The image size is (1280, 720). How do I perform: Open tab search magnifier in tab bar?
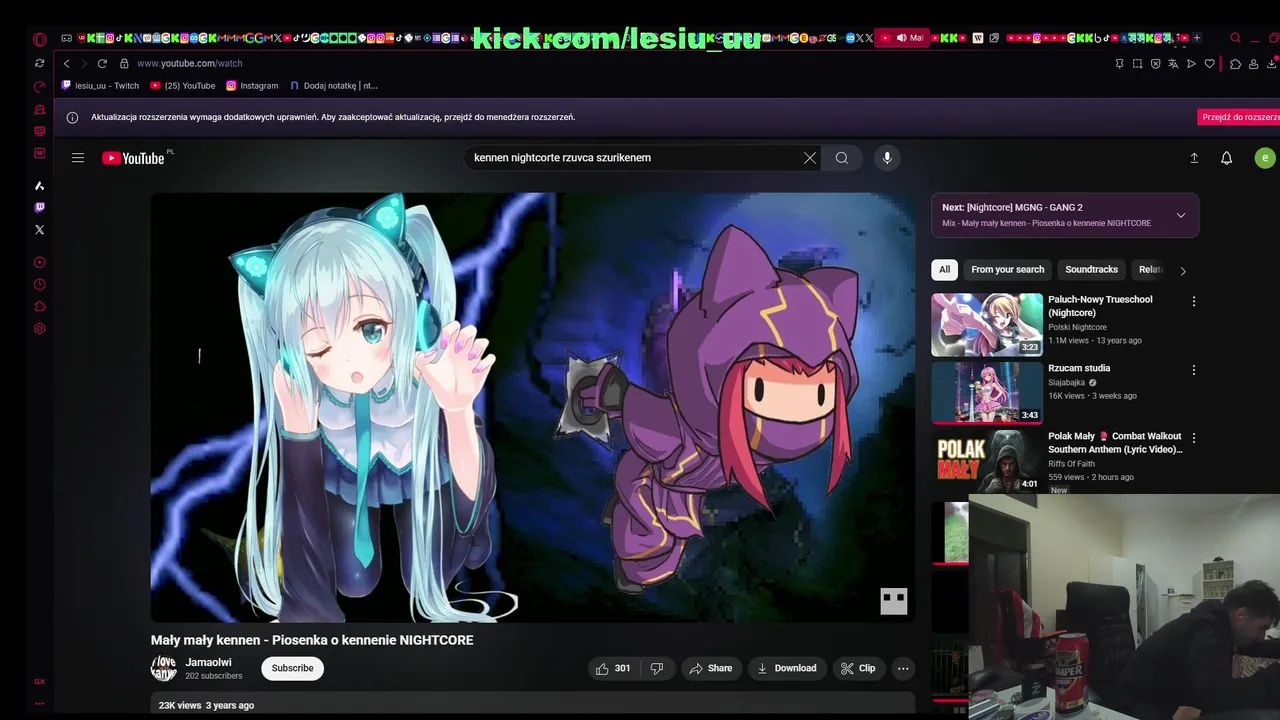click(1236, 38)
